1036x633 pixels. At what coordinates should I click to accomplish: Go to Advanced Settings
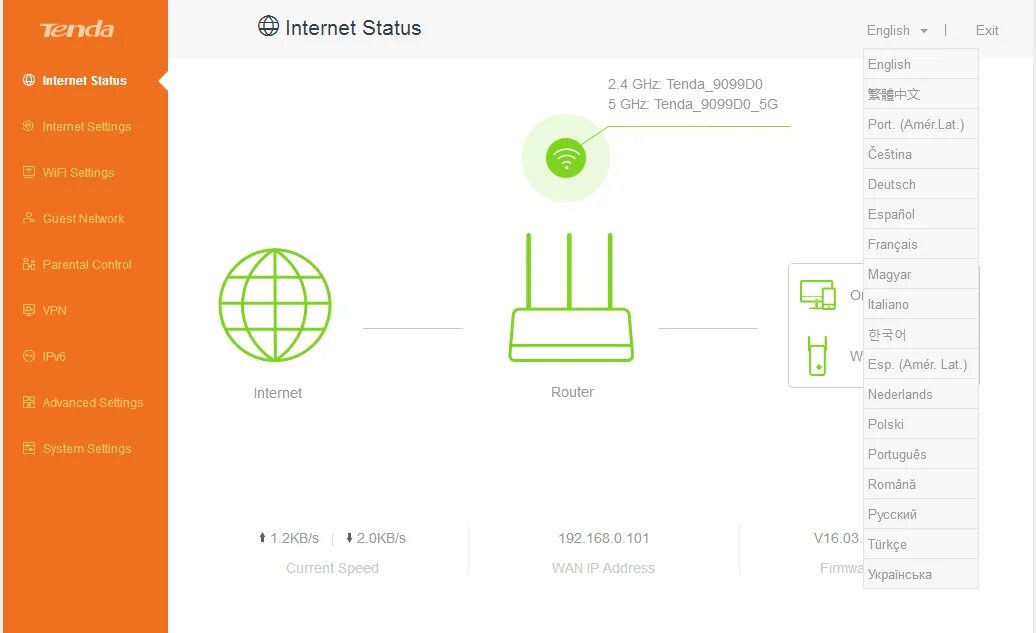pyautogui.click(x=92, y=403)
